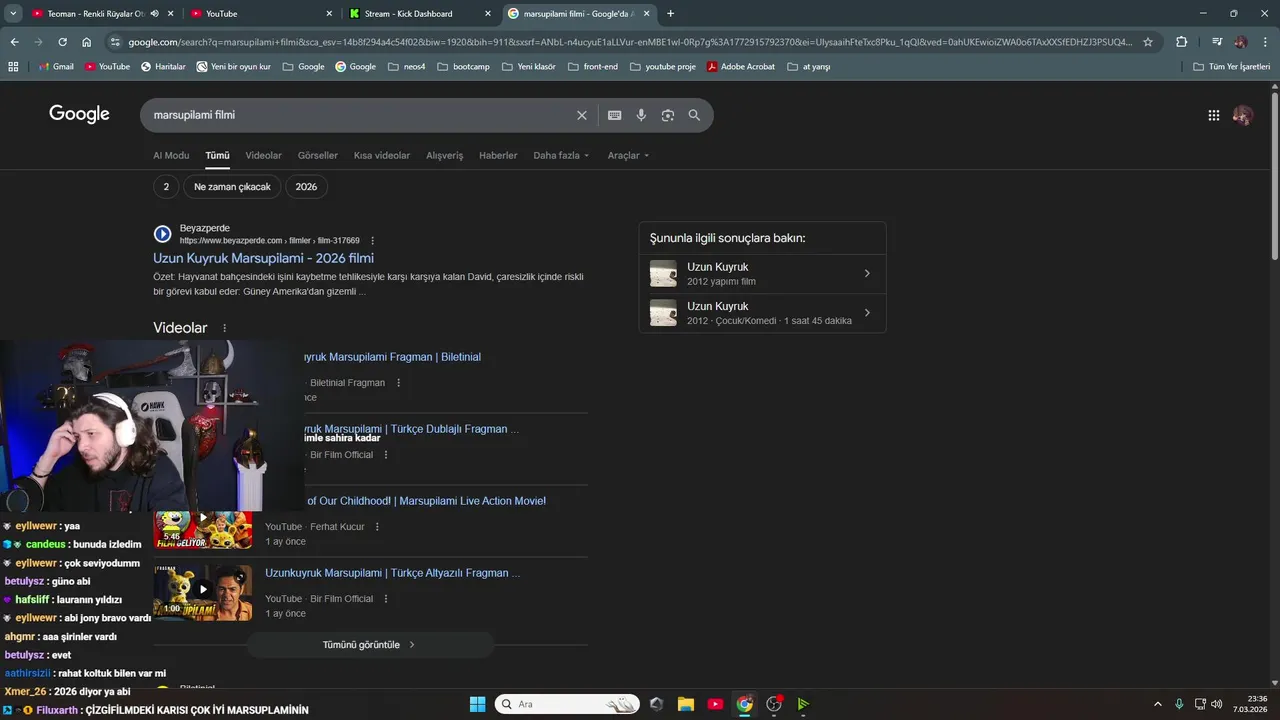Select the Haberler search tab
This screenshot has height=720, width=1280.
point(498,156)
